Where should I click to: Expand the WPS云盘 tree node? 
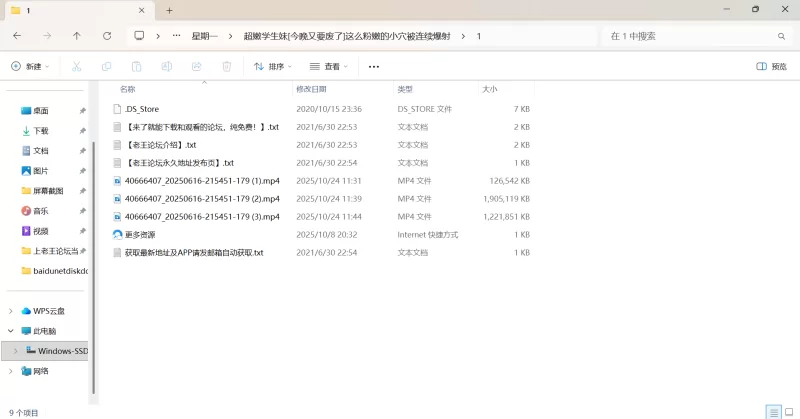[x=11, y=311]
